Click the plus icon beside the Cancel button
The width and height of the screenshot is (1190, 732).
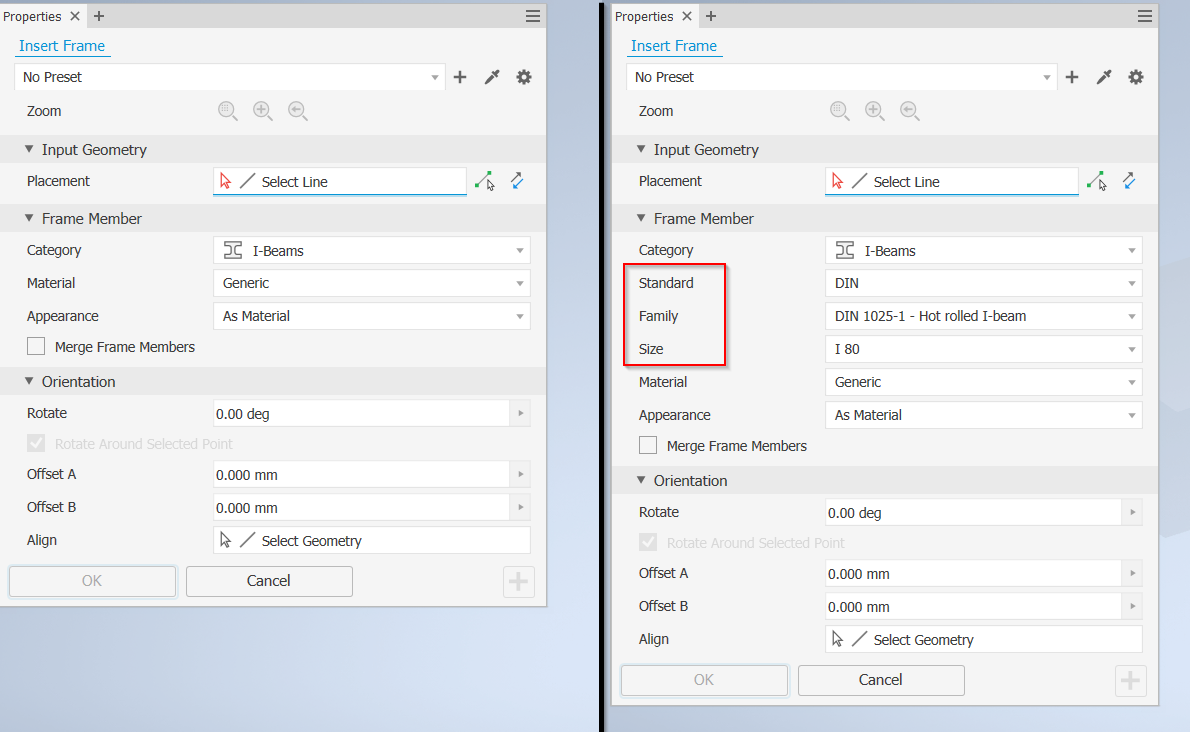click(518, 581)
